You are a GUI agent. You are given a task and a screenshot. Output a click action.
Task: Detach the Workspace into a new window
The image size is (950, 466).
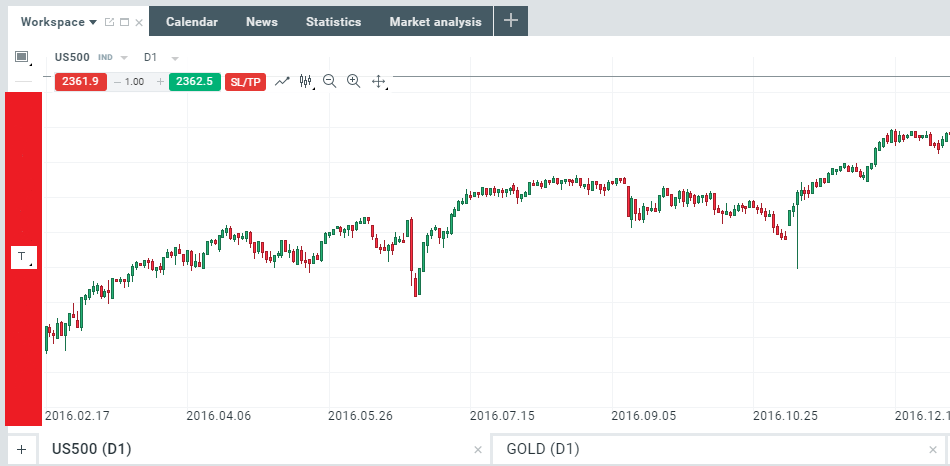[x=109, y=22]
